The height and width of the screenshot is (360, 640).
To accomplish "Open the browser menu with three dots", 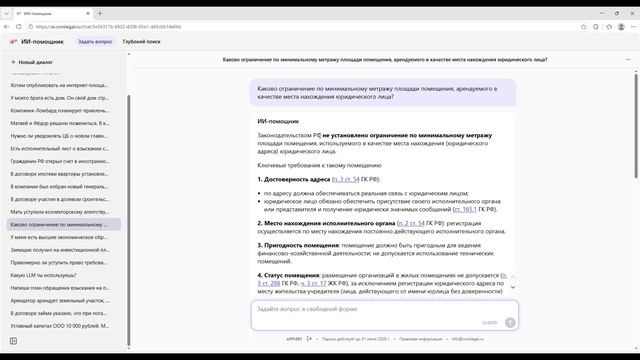I will tap(633, 27).
